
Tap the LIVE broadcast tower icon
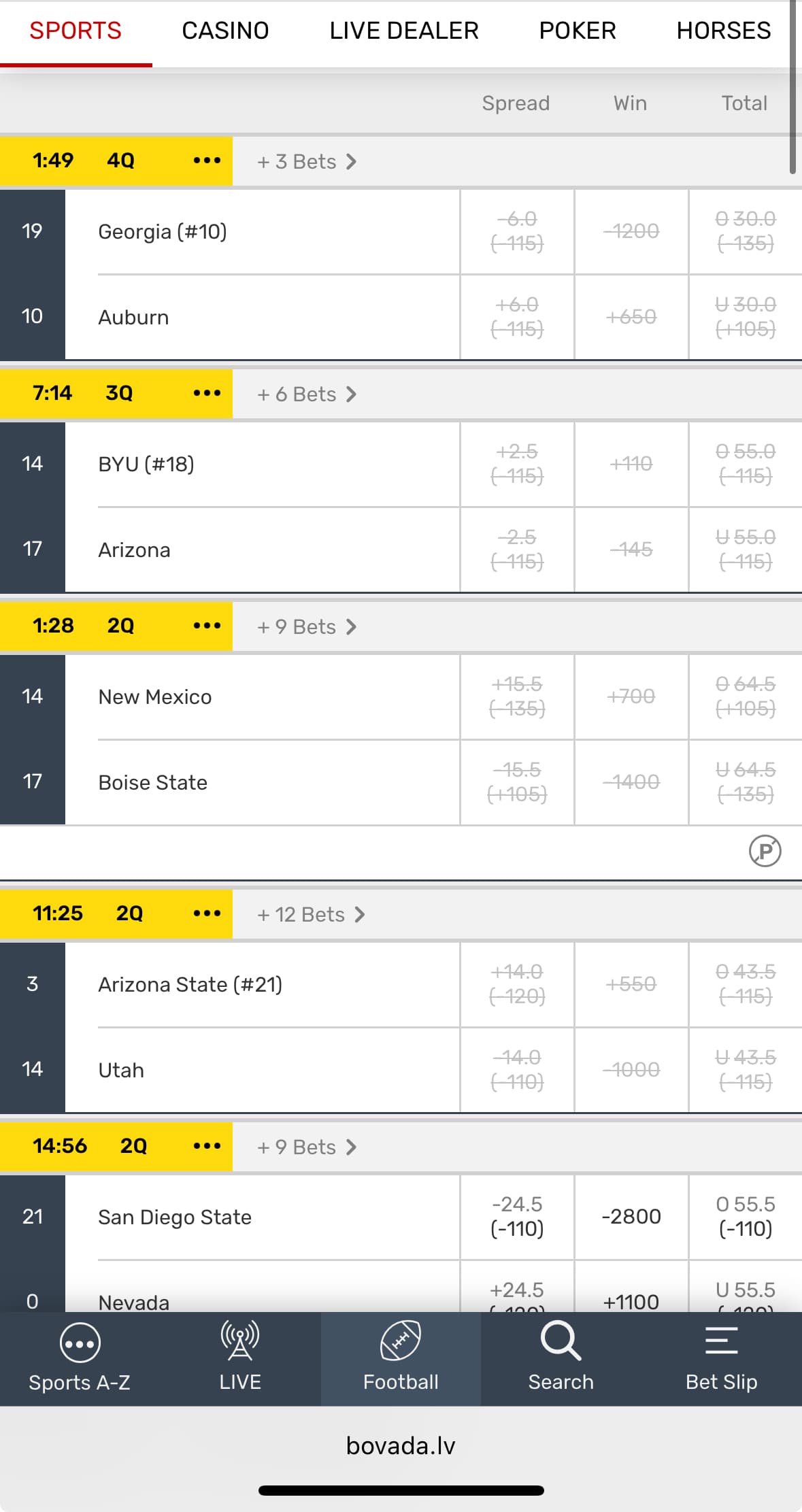[239, 1341]
